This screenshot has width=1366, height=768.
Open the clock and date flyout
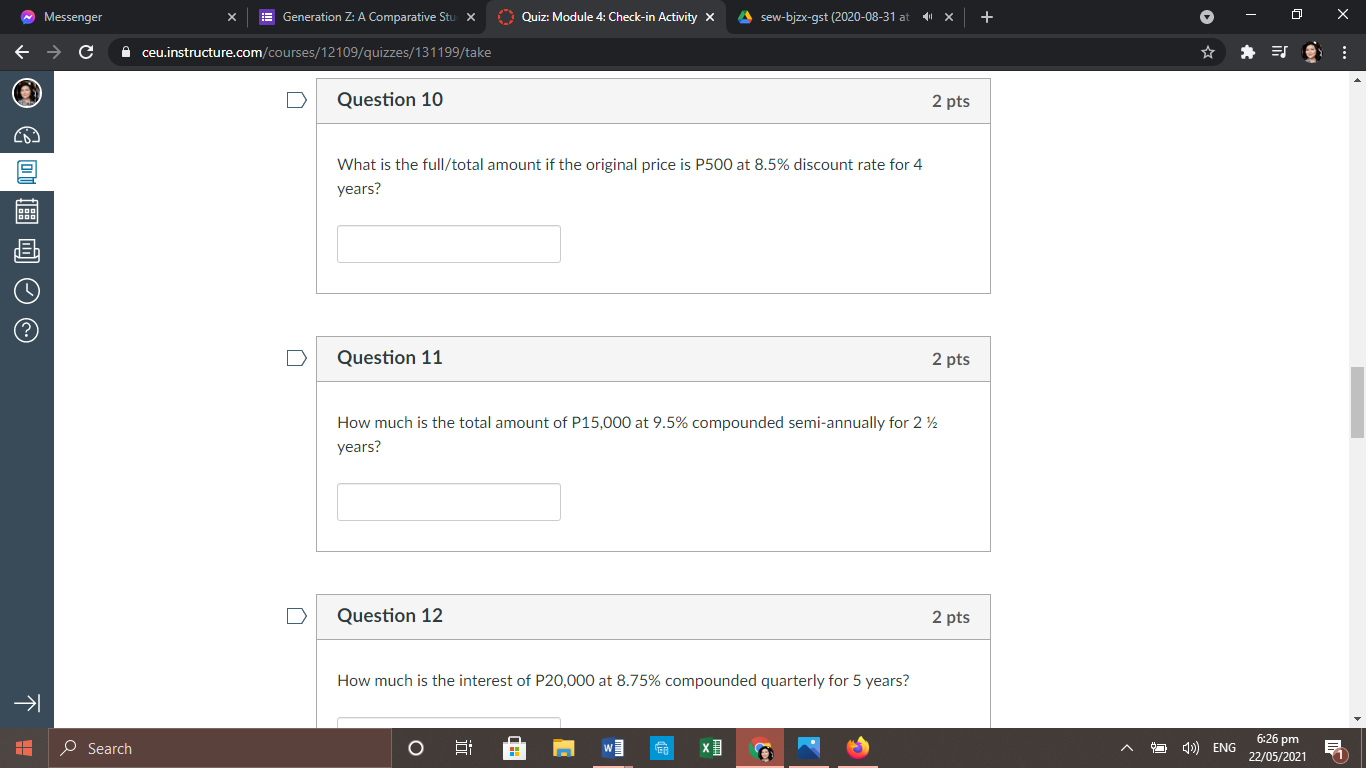pos(1277,748)
